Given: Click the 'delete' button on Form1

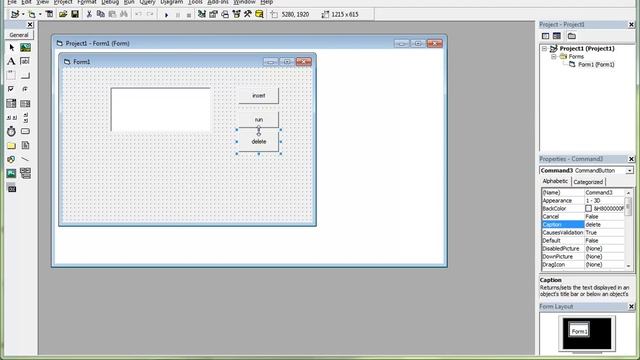Looking at the screenshot, I should (259, 142).
